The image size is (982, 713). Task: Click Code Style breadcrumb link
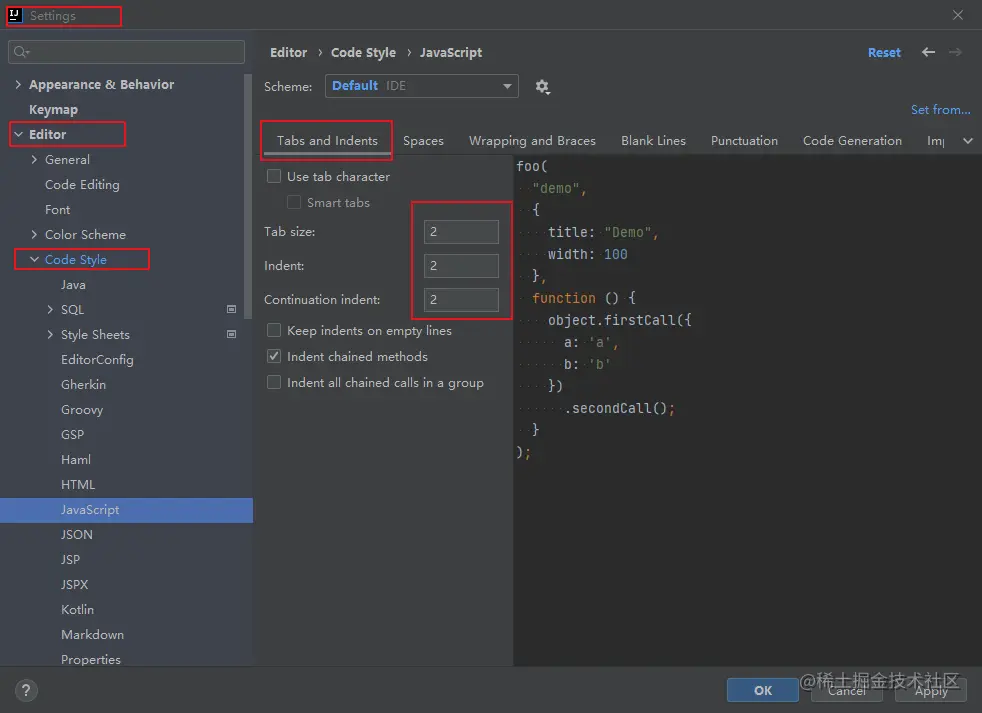point(363,53)
